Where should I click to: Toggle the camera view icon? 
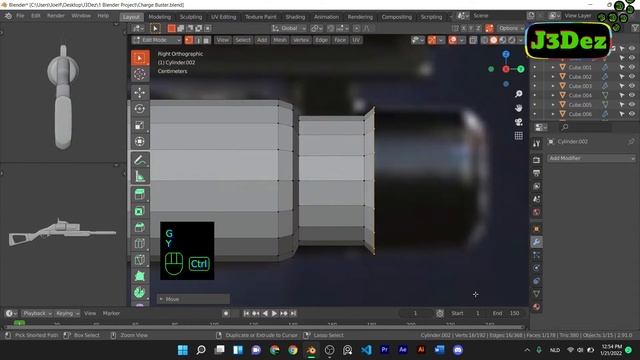pyautogui.click(x=518, y=122)
